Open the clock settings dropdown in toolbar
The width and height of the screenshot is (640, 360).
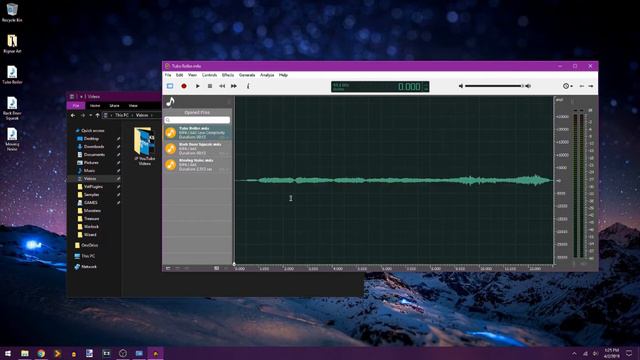coord(567,86)
